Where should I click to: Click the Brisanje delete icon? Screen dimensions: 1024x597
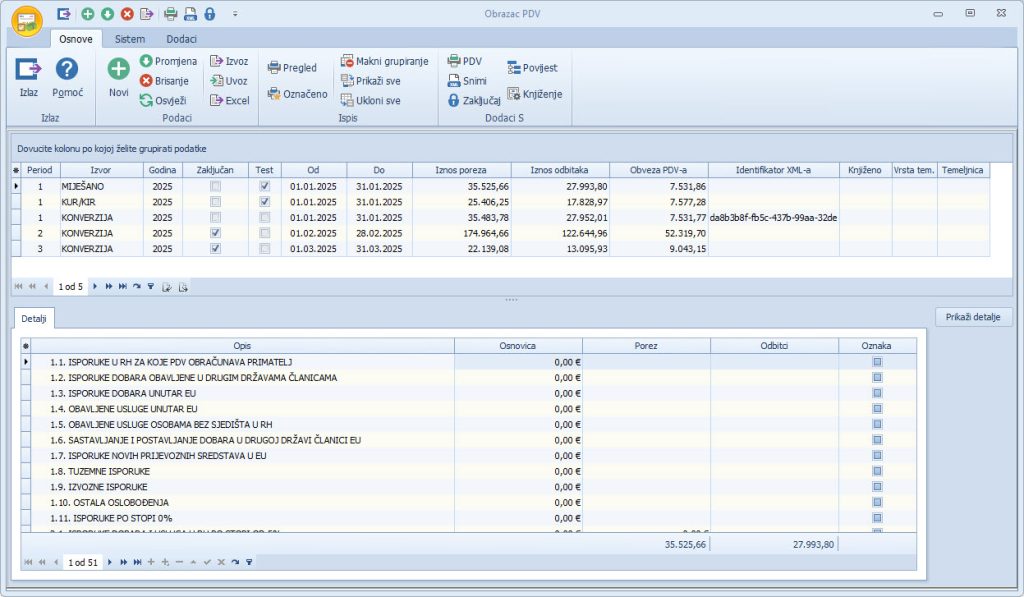[147, 81]
